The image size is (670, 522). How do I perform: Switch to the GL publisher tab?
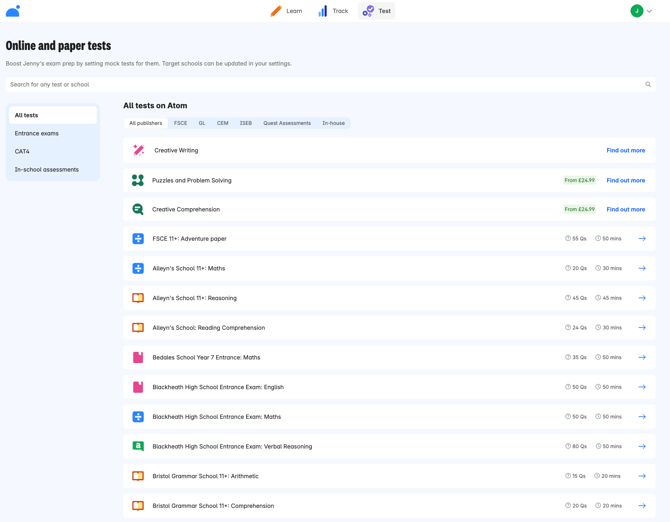pos(202,123)
